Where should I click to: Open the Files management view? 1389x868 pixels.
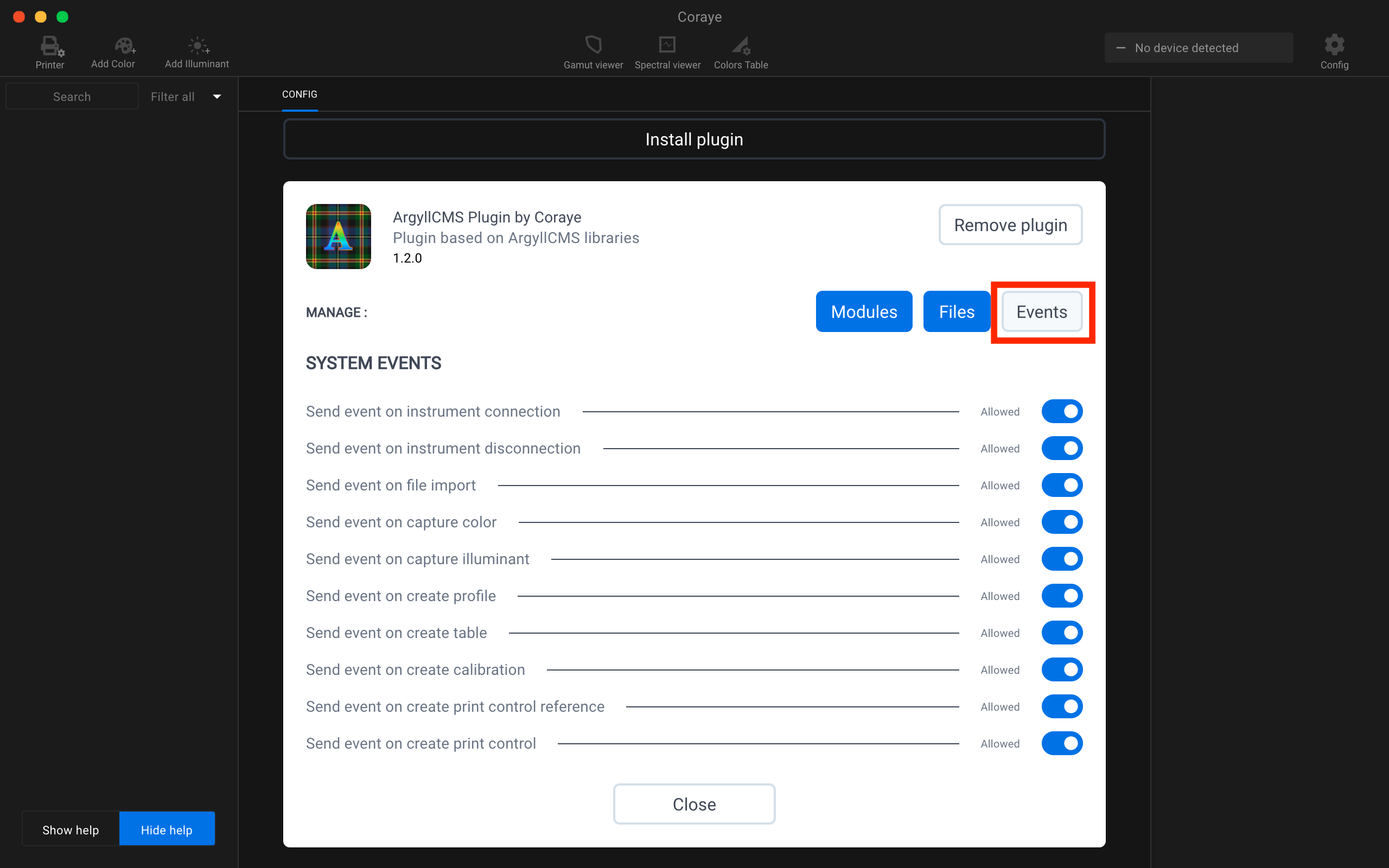point(956,311)
